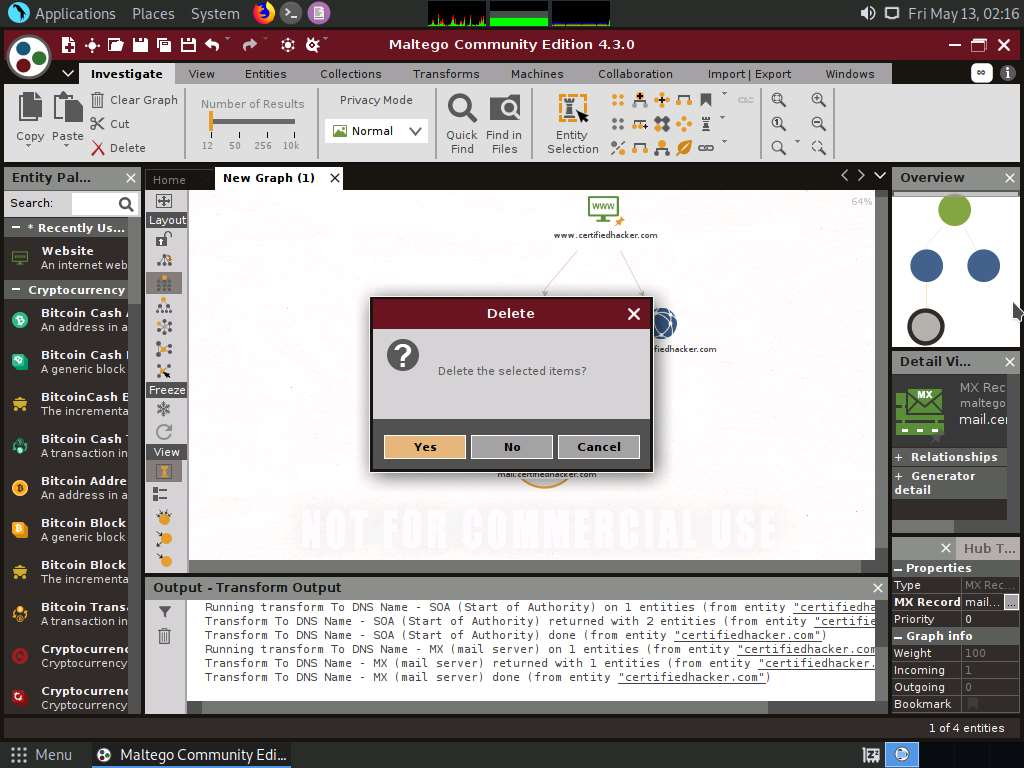This screenshot has height=768, width=1024.
Task: Click Maltego Community Edition taskbar entry
Action: pyautogui.click(x=191, y=755)
